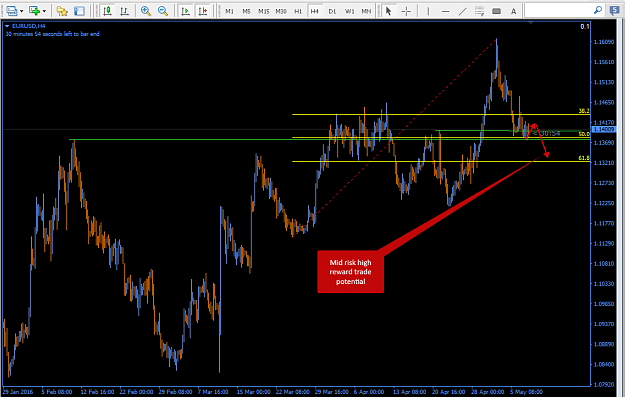This screenshot has height=397, width=625.
Task: Select the text label box tool
Action: (x=496, y=11)
